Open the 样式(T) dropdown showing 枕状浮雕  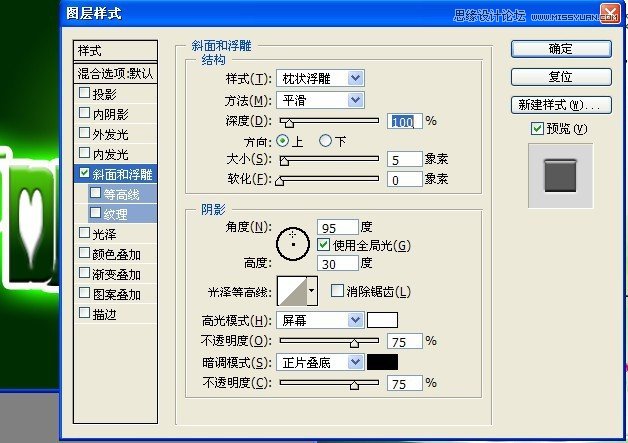tap(320, 79)
